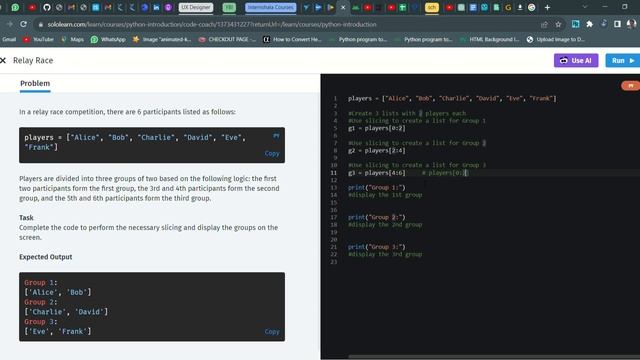The height and width of the screenshot is (360, 640).
Task: Open the tab search dropdown chevron
Action: pyautogui.click(x=585, y=7)
